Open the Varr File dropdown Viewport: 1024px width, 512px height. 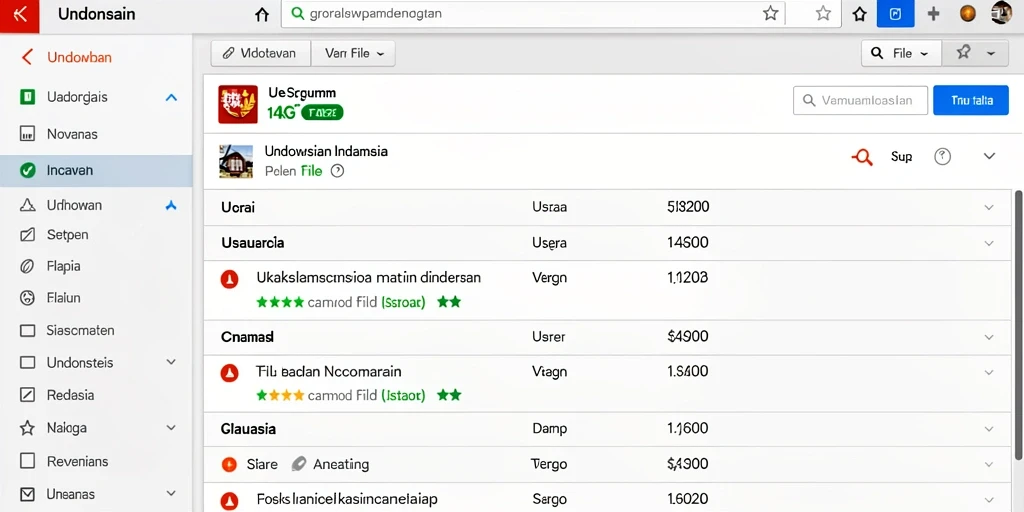pos(353,54)
